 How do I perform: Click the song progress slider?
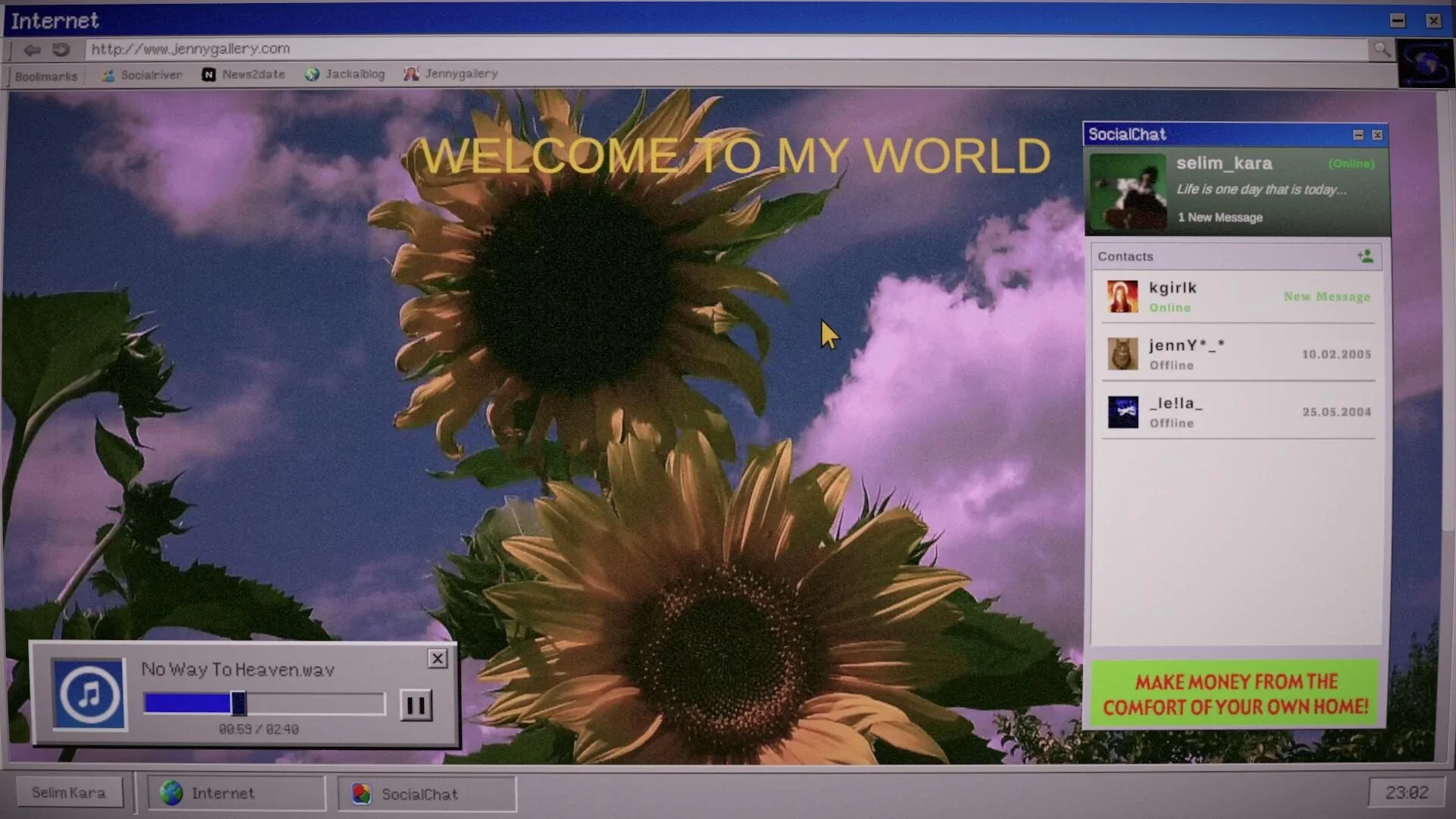point(239,704)
